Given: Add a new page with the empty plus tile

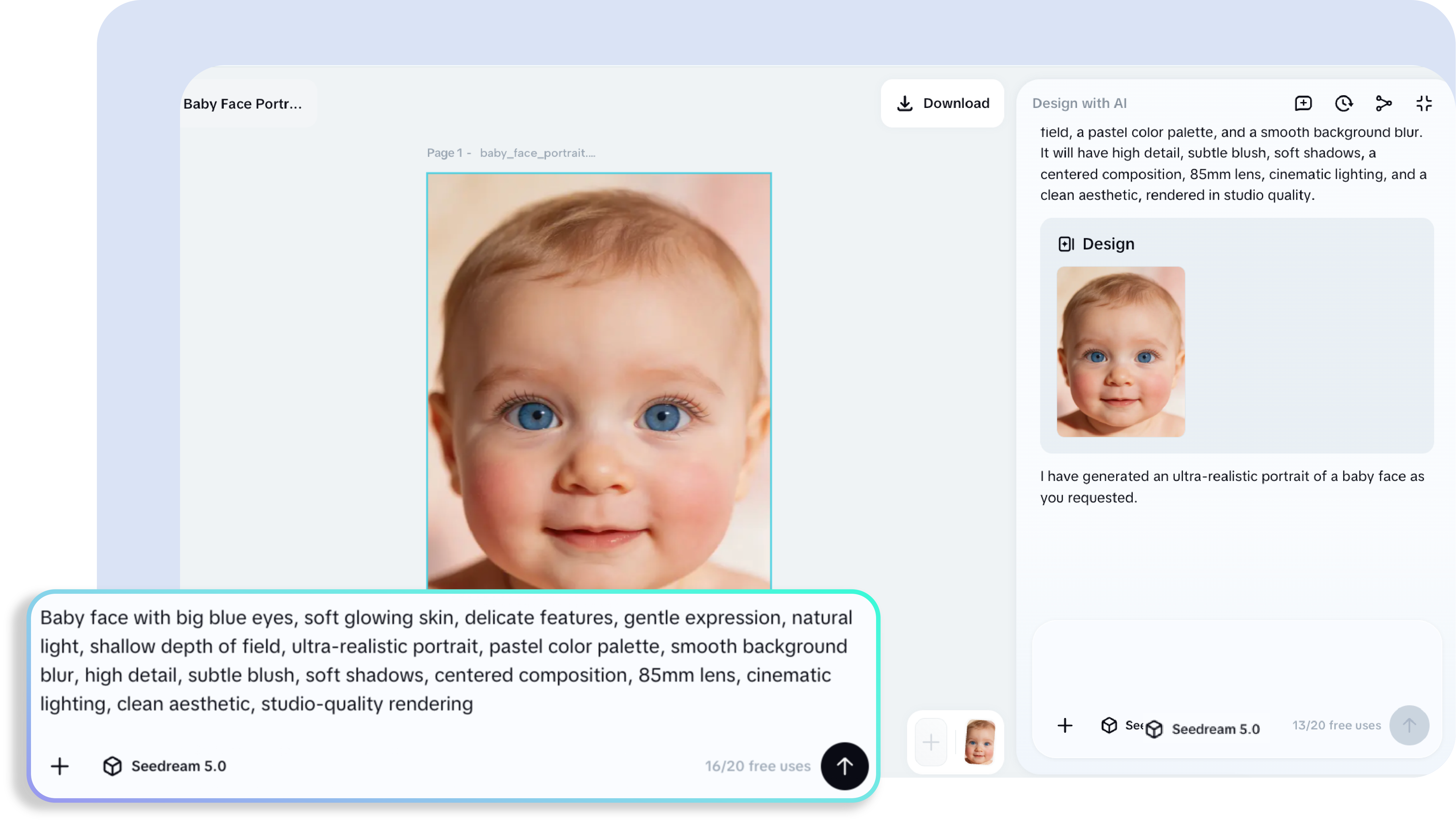Looking at the screenshot, I should click(x=931, y=741).
